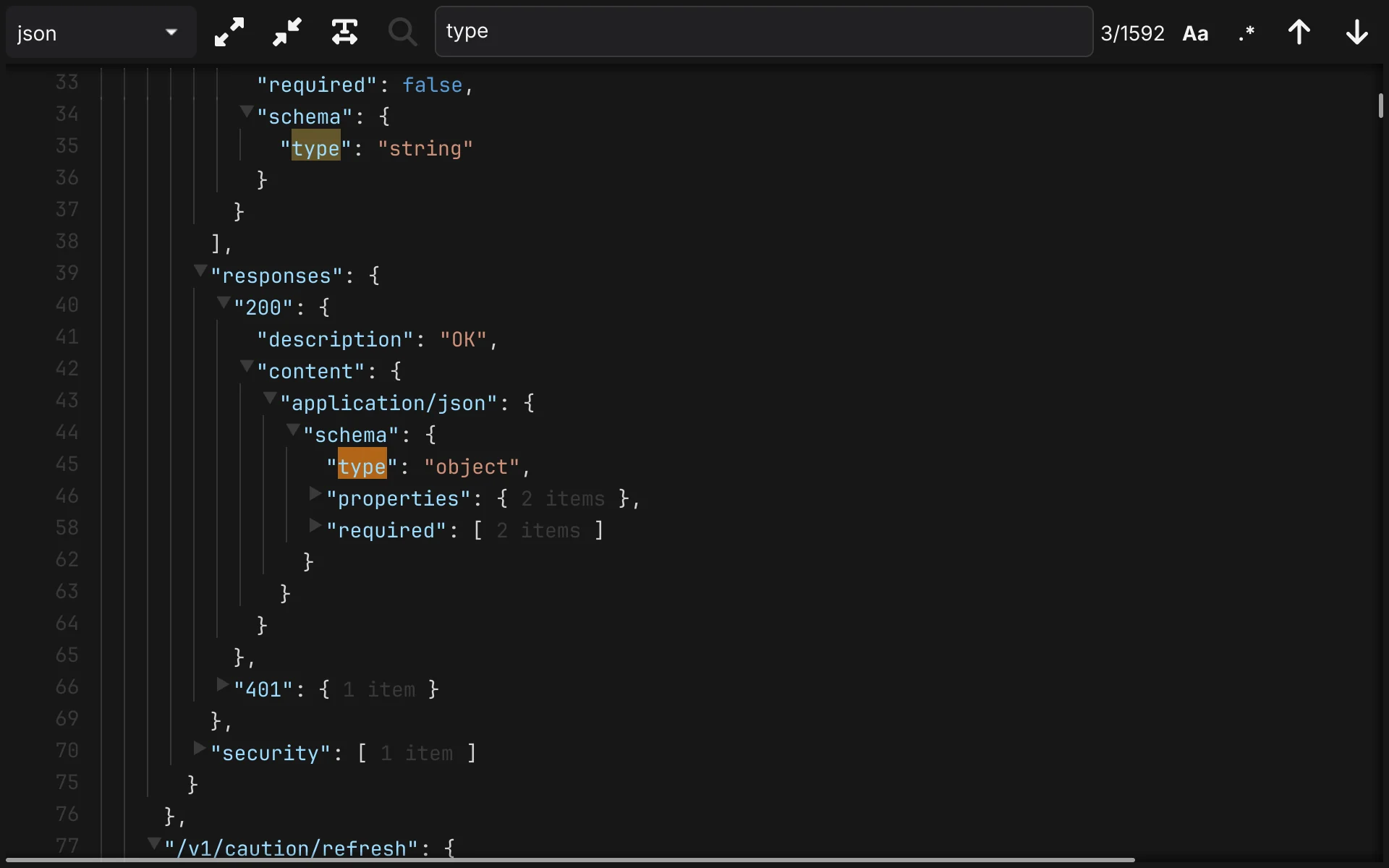This screenshot has width=1389, height=868.
Task: Toggle regular expression search
Action: (1246, 33)
